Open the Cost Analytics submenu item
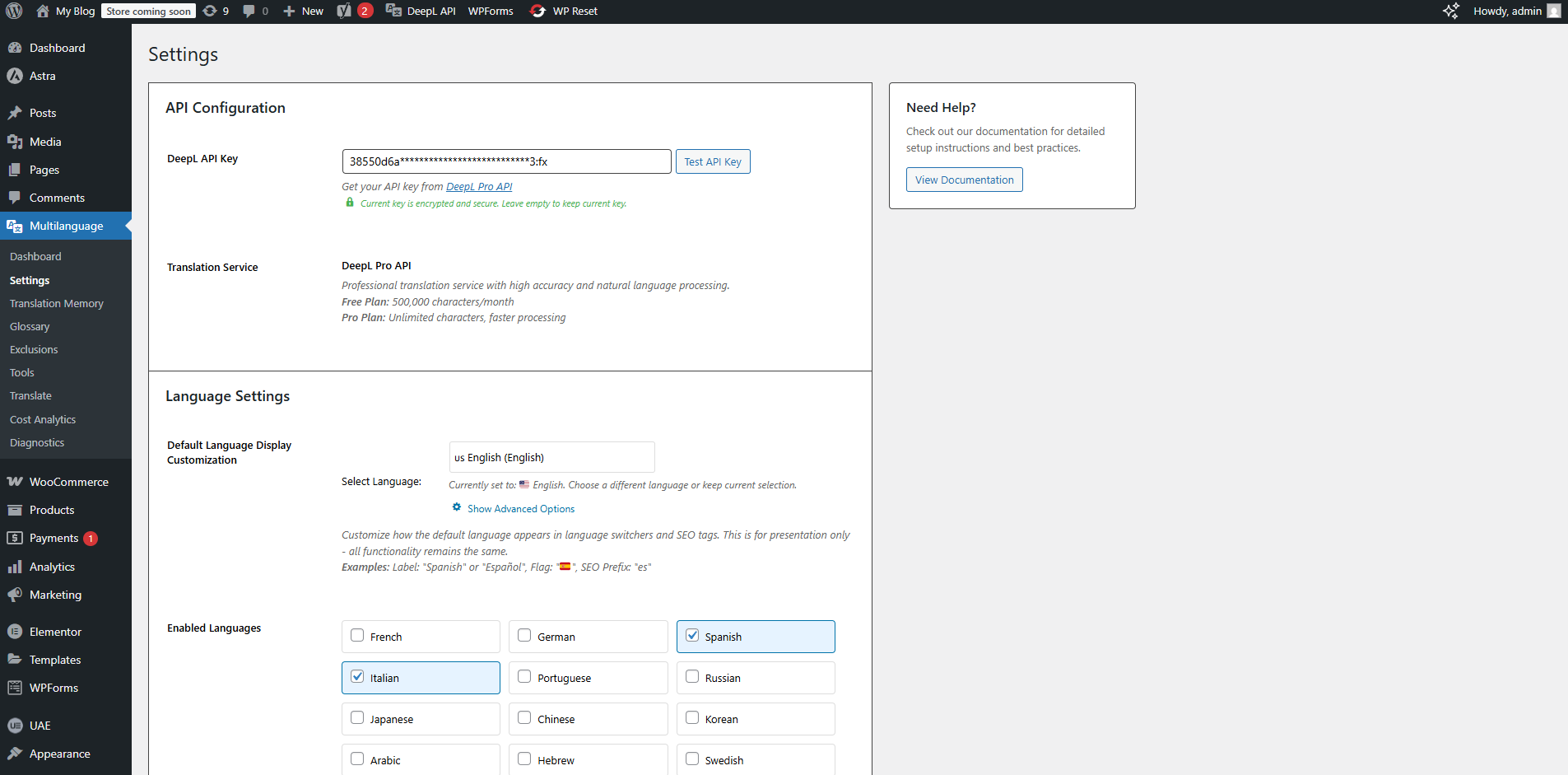Screen dimensions: 1568x775 [x=43, y=419]
